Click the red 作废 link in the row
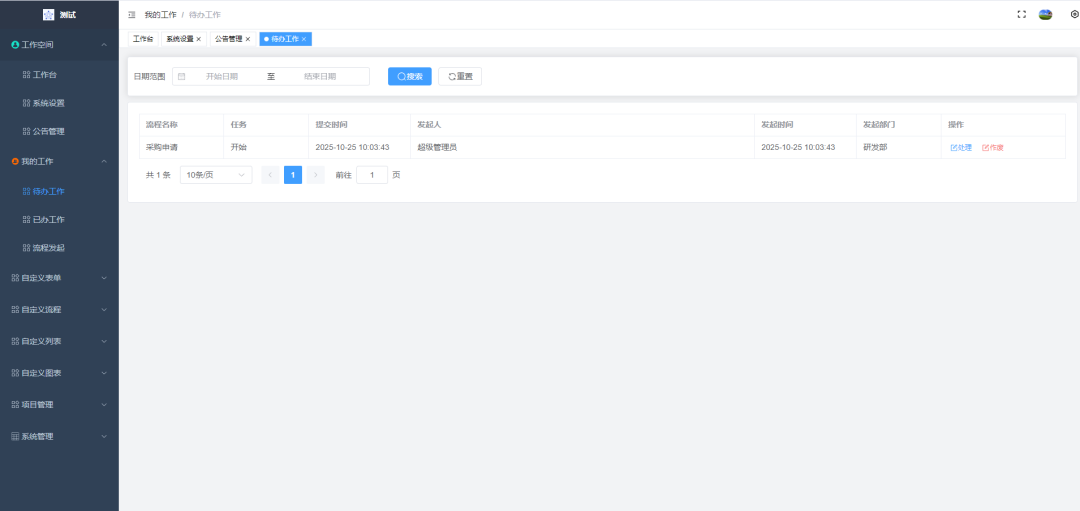The width and height of the screenshot is (1080, 511). pos(993,147)
